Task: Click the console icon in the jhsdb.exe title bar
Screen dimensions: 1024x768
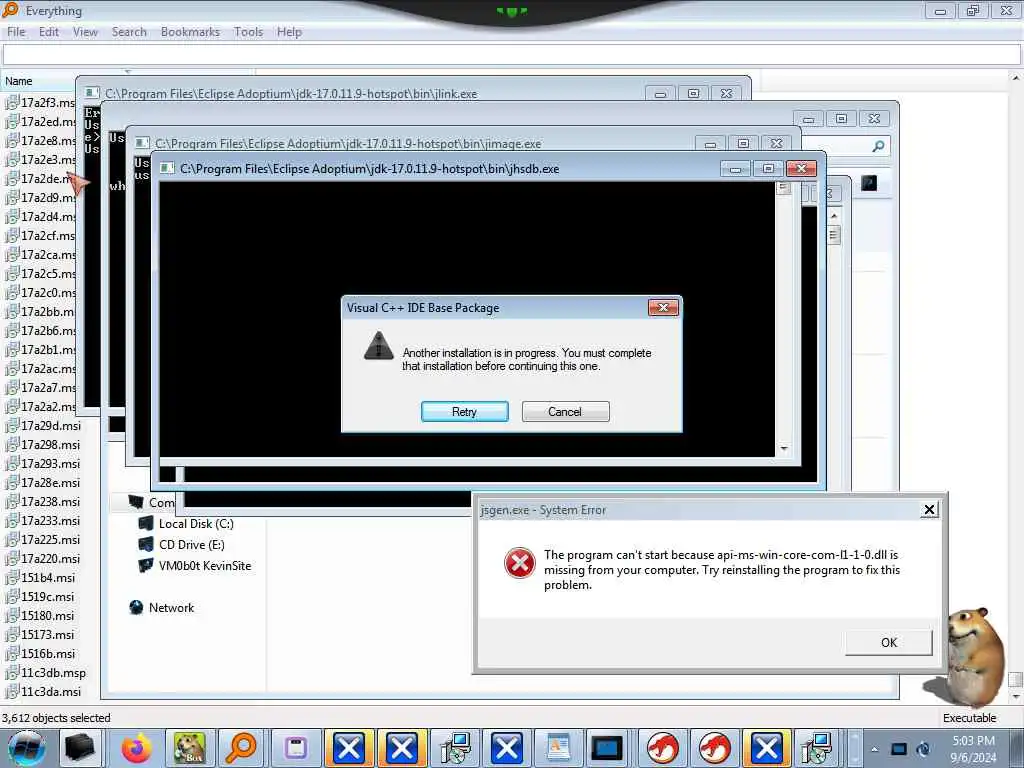Action: click(167, 168)
